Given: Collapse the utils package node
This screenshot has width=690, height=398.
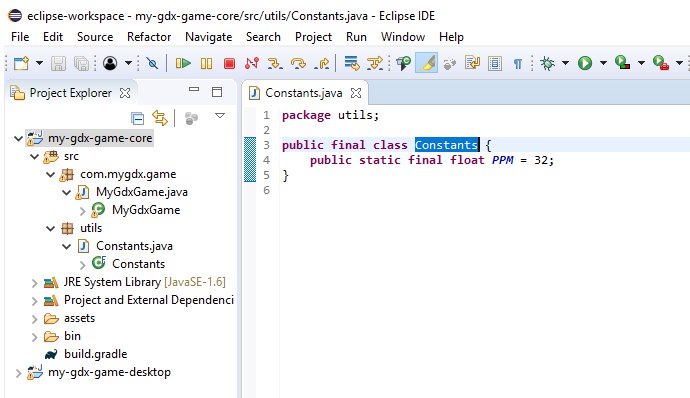Looking at the screenshot, I should pyautogui.click(x=51, y=228).
